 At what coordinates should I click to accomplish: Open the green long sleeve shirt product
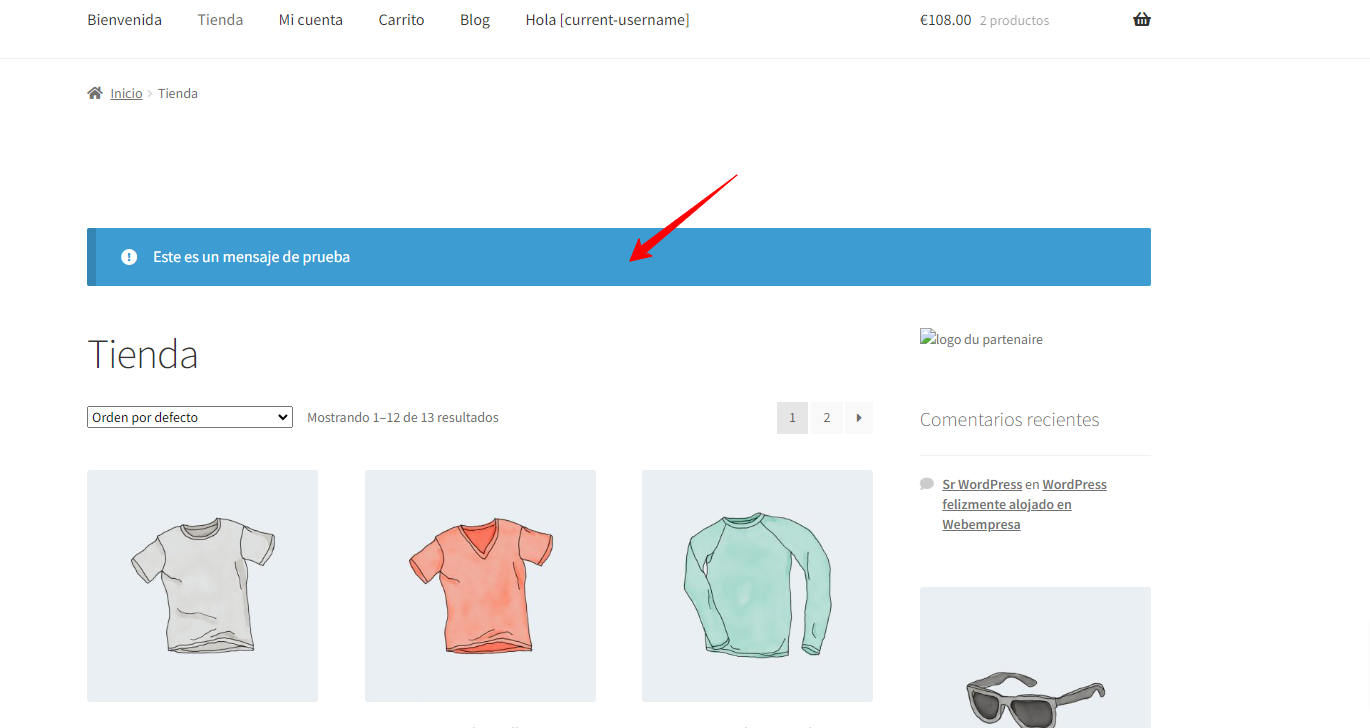tap(757, 586)
